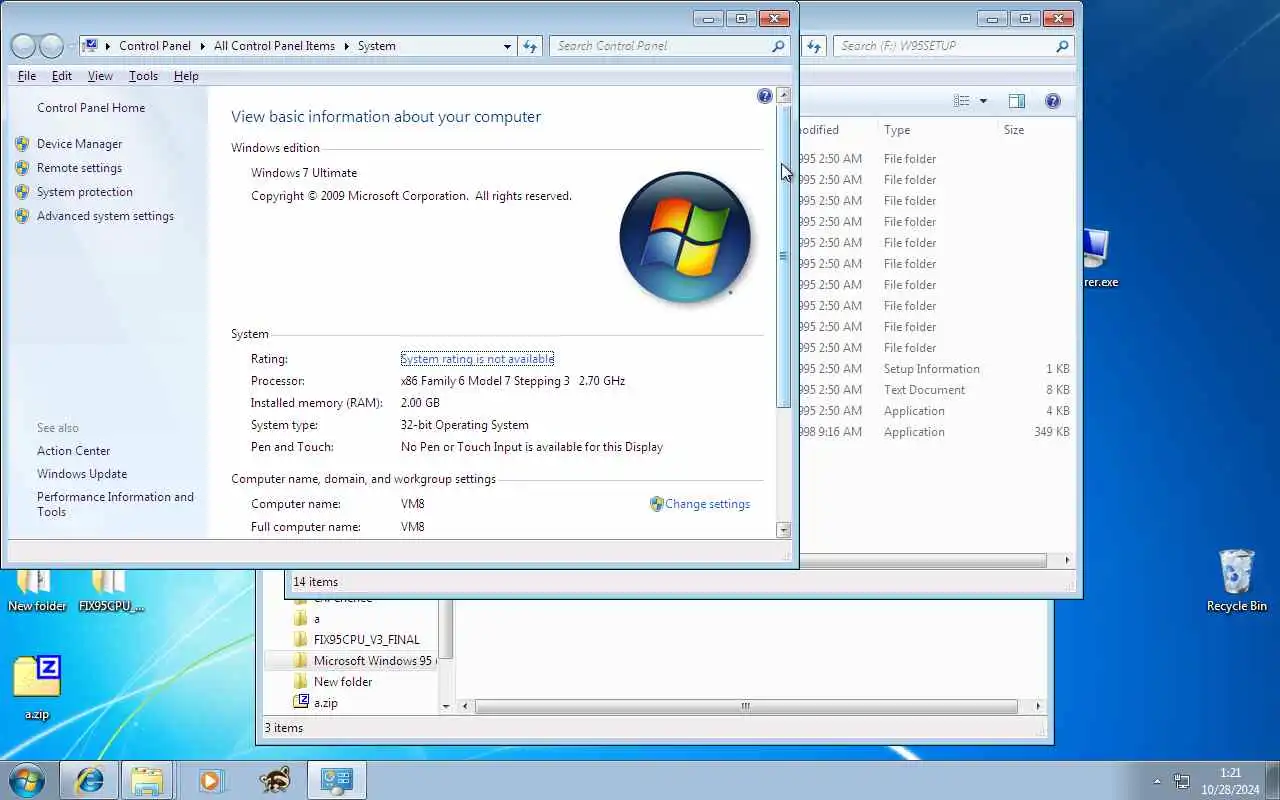Open the Recycle Bin on desktop
The height and width of the screenshot is (800, 1280).
pyautogui.click(x=1236, y=580)
